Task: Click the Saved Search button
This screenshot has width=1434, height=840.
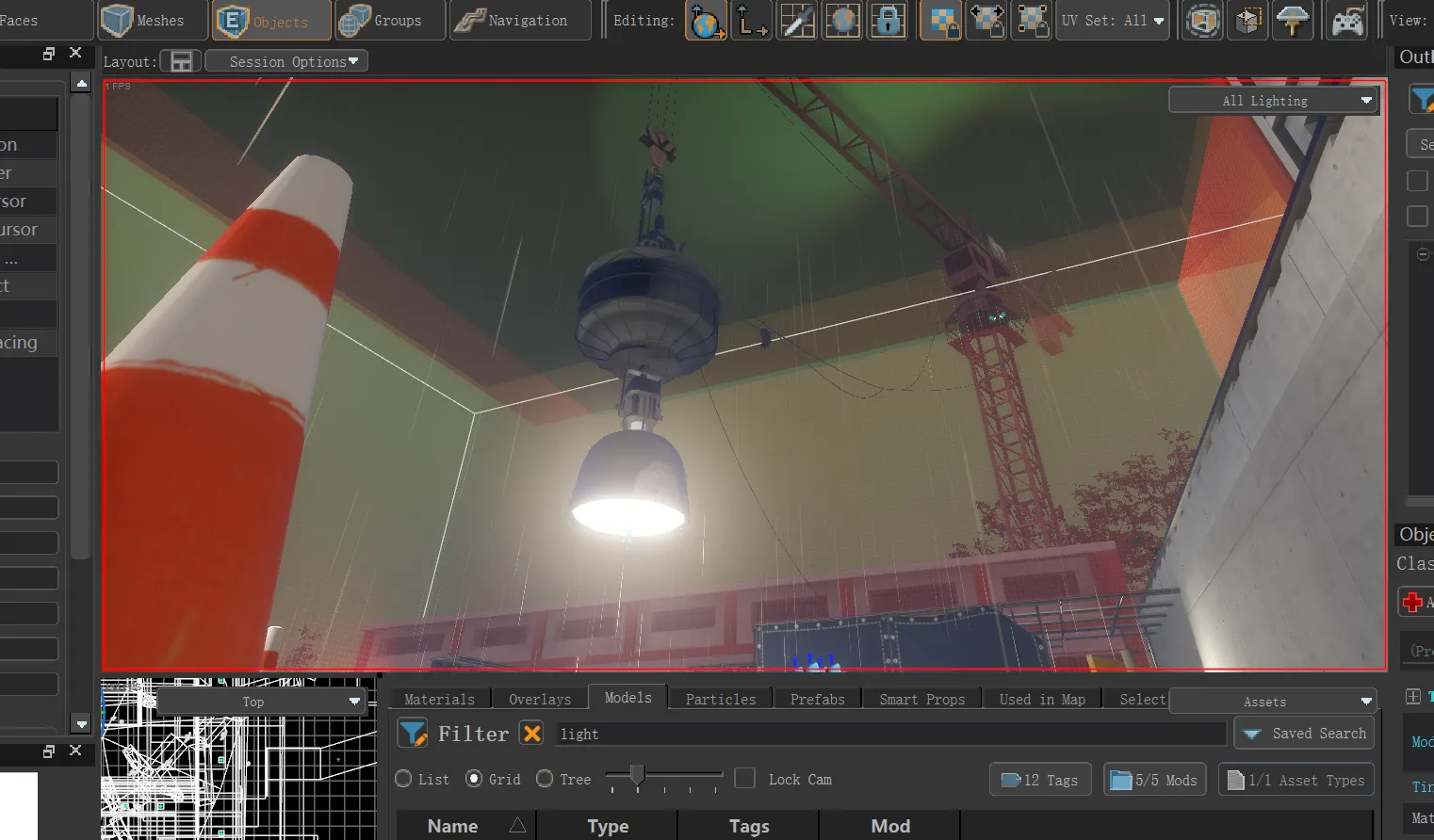Action: 1304,733
